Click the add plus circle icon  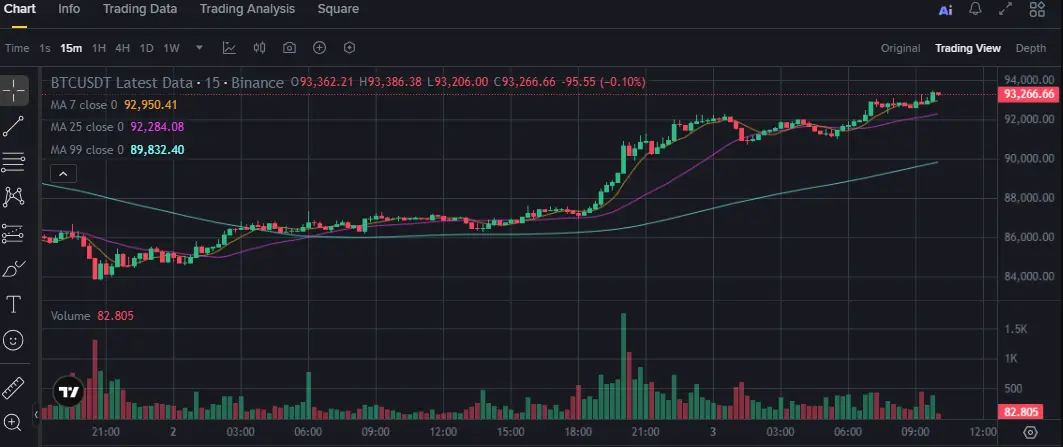click(x=319, y=47)
